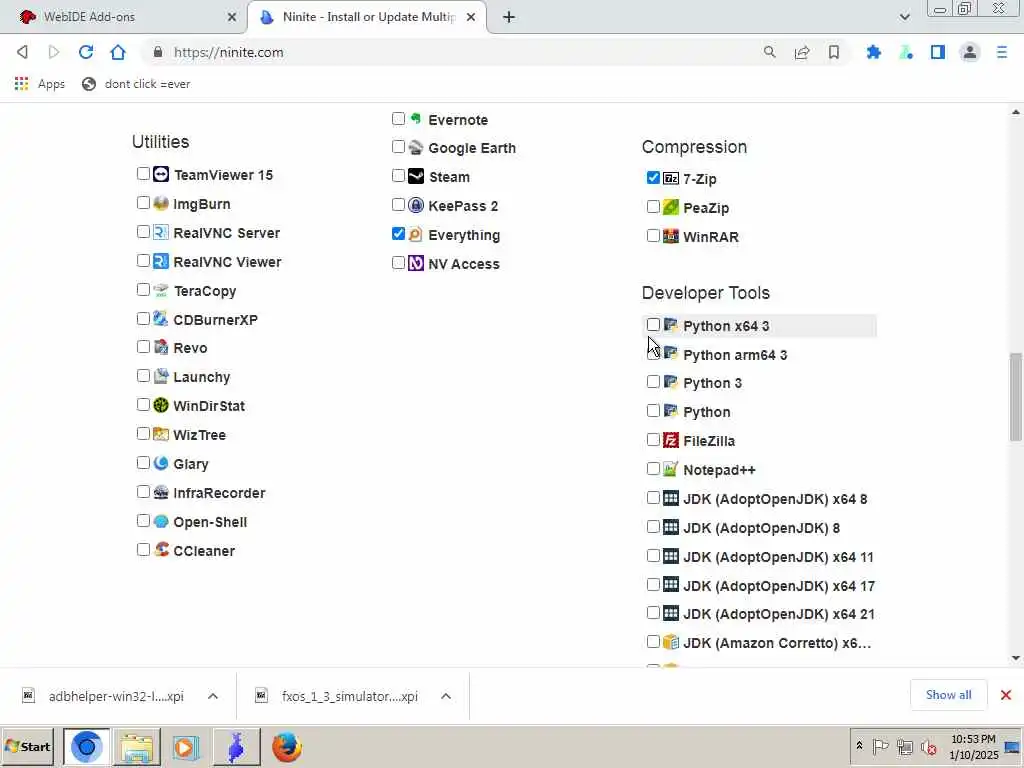Image resolution: width=1024 pixels, height=768 pixels.
Task: Show hidden system tray icons
Action: coord(859,746)
